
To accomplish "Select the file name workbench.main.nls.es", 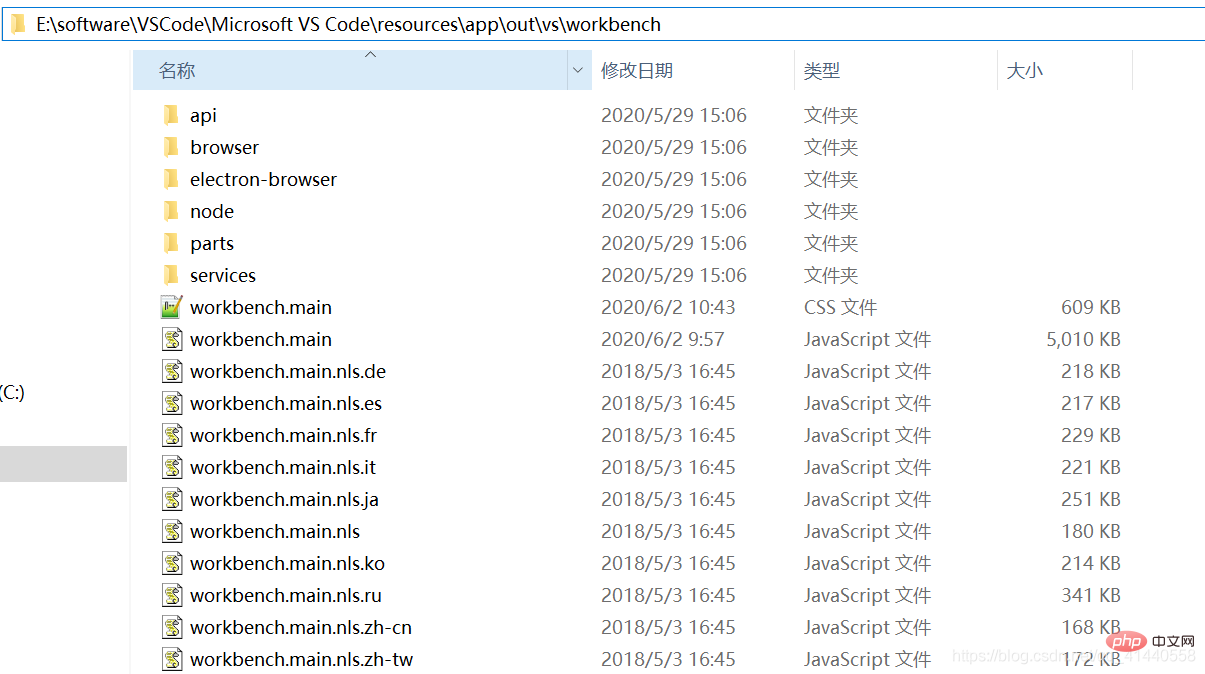I will tap(286, 403).
